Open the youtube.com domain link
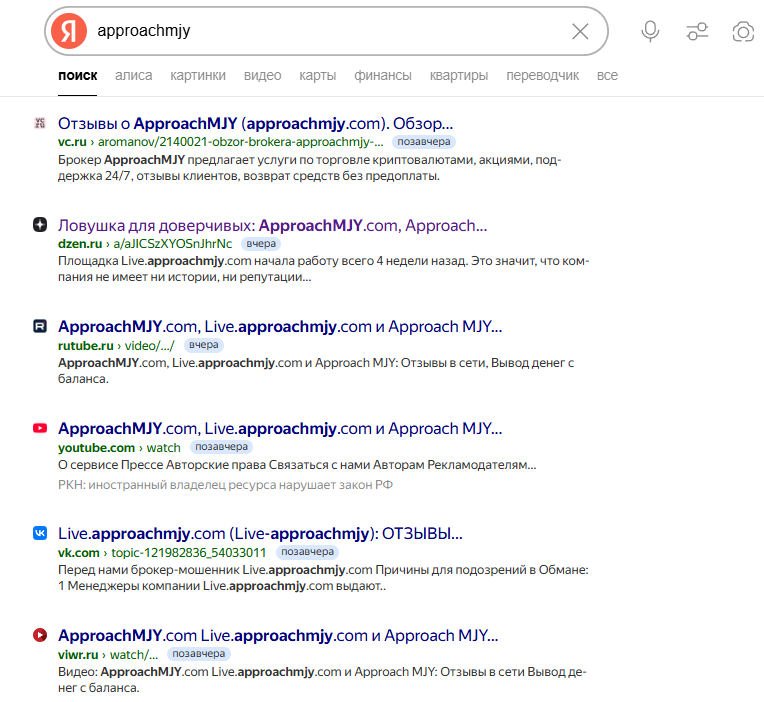 click(96, 447)
